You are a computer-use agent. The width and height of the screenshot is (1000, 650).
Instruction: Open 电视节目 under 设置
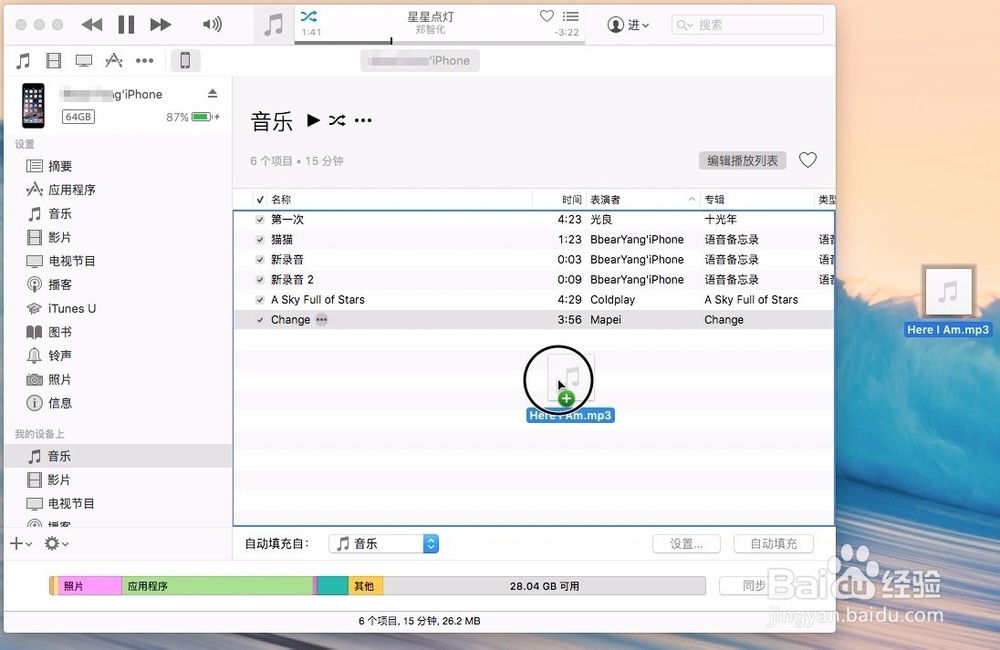click(x=61, y=261)
